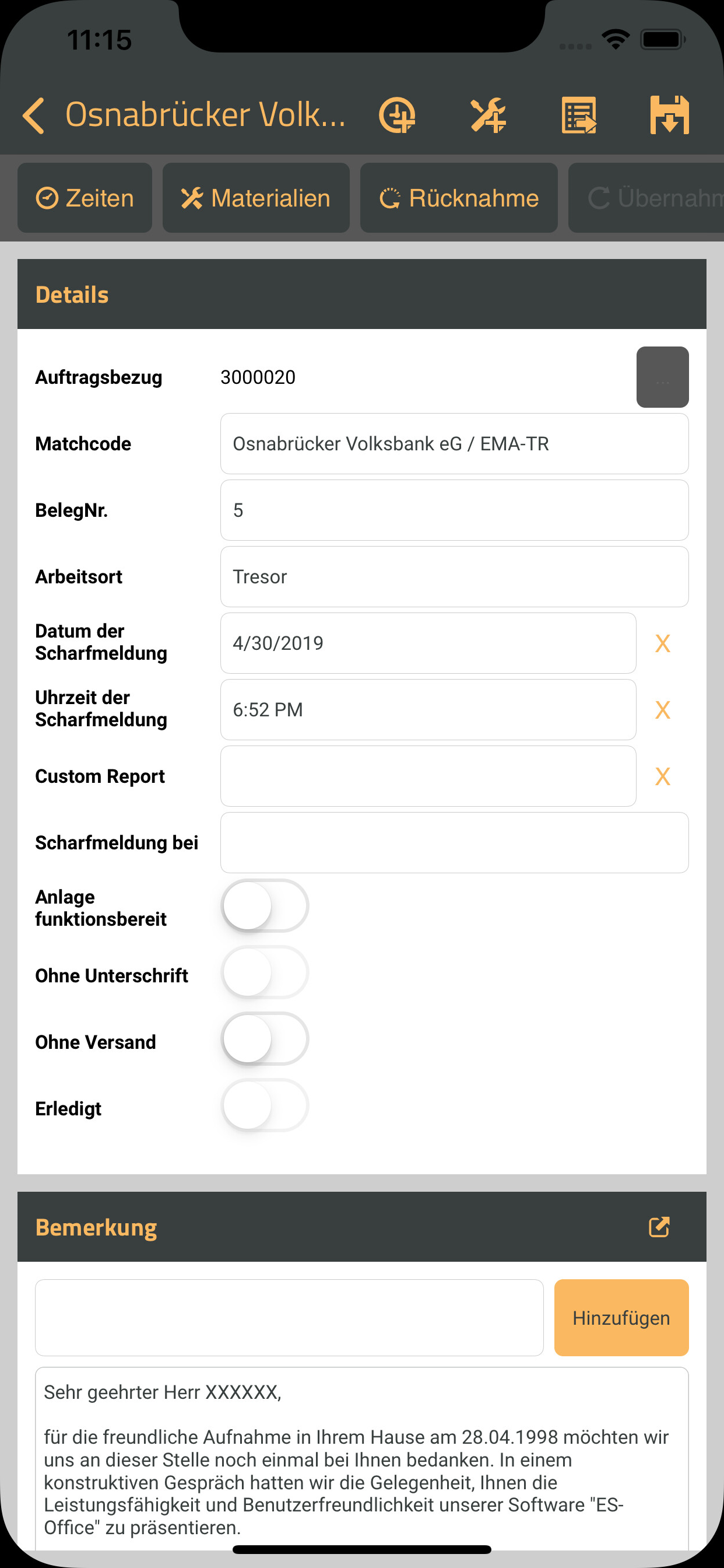Image resolution: width=724 pixels, height=1568 pixels.
Task: Open the date picker showing 4/30/2019
Action: [x=428, y=643]
